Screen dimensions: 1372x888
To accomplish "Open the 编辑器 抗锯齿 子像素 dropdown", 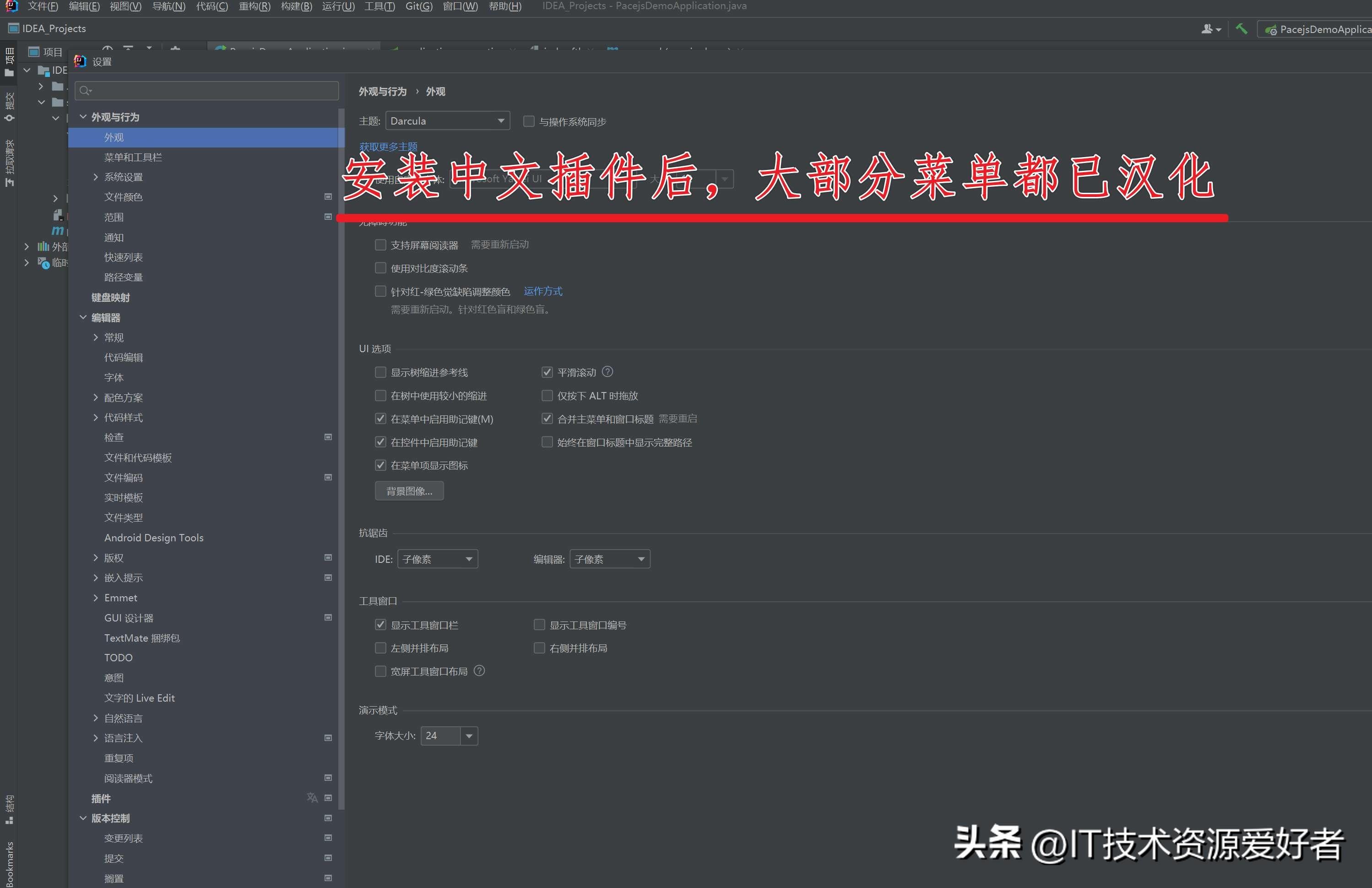I will pyautogui.click(x=610, y=559).
